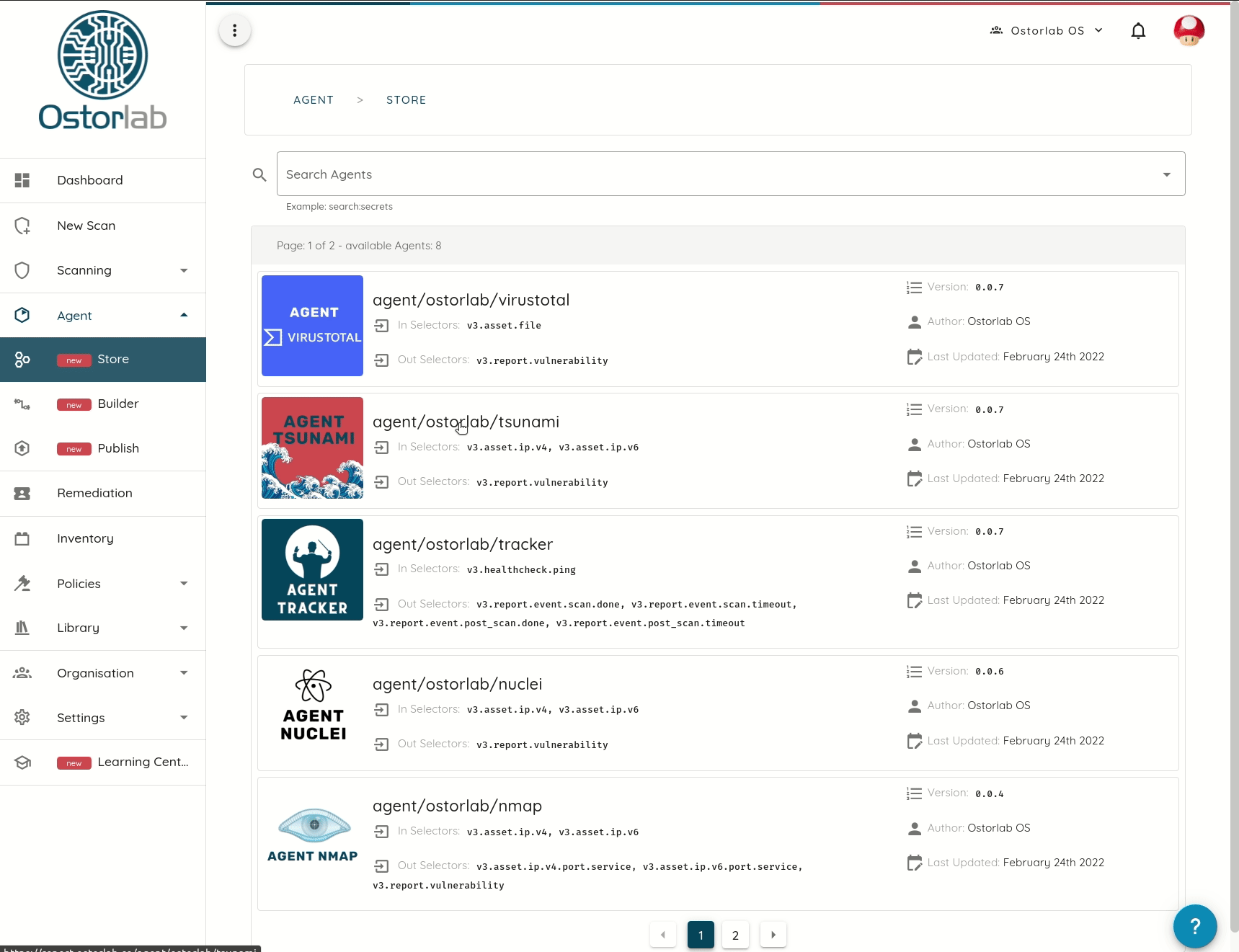1239x952 pixels.
Task: Expand the Search Agents dropdown arrow
Action: pyautogui.click(x=1166, y=174)
